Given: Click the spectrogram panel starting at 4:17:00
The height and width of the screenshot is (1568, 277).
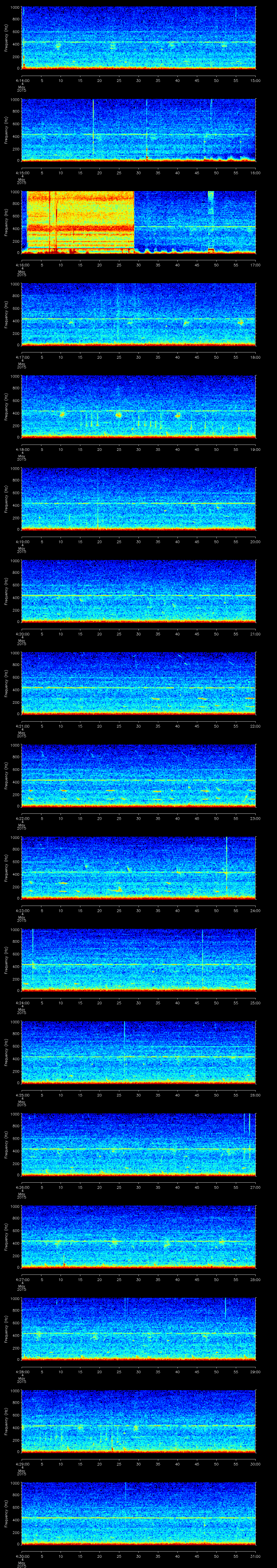Looking at the screenshot, I should (x=138, y=314).
